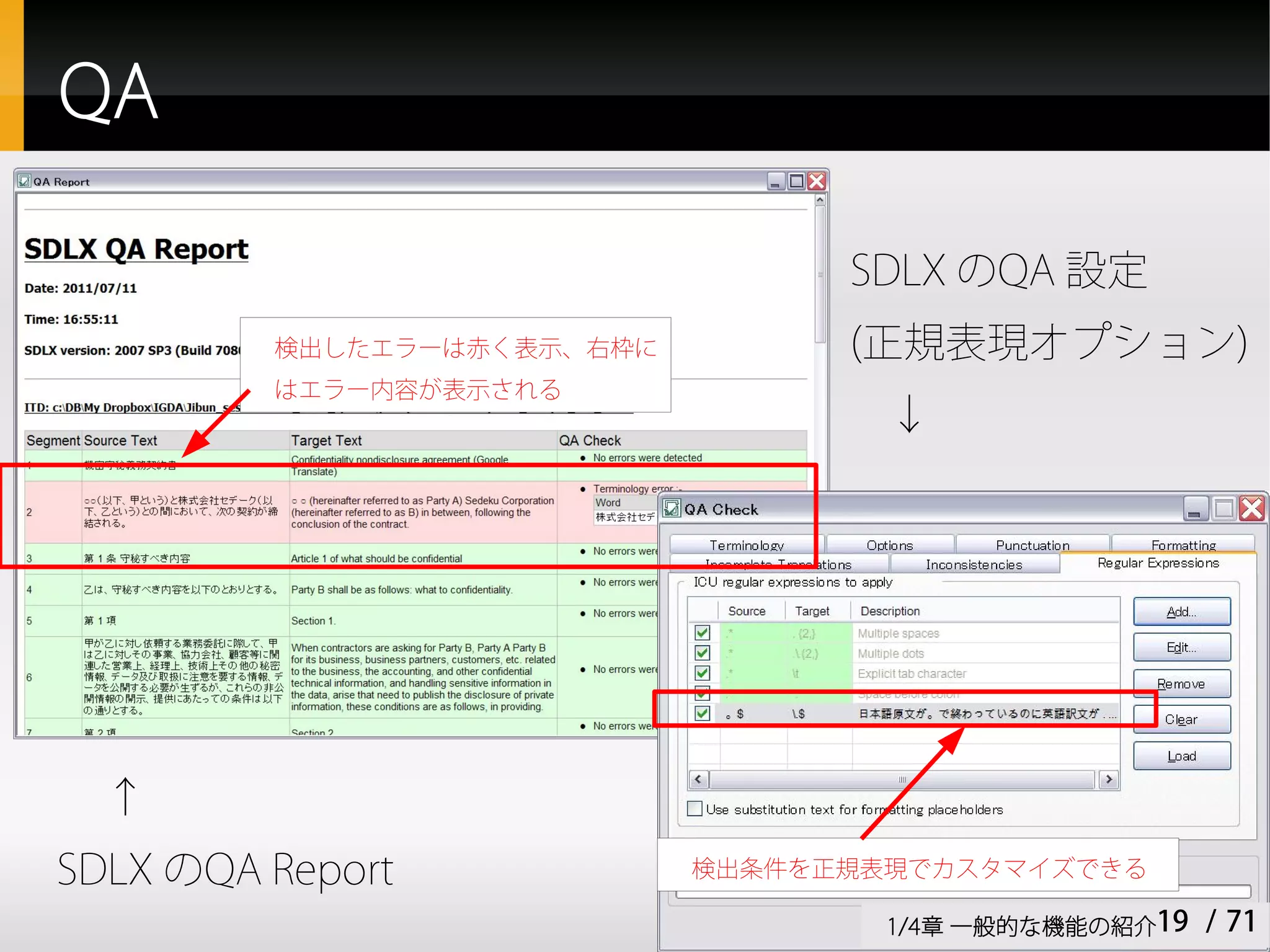The width and height of the screenshot is (1270, 952).
Task: Click the Target column header
Action: click(812, 611)
